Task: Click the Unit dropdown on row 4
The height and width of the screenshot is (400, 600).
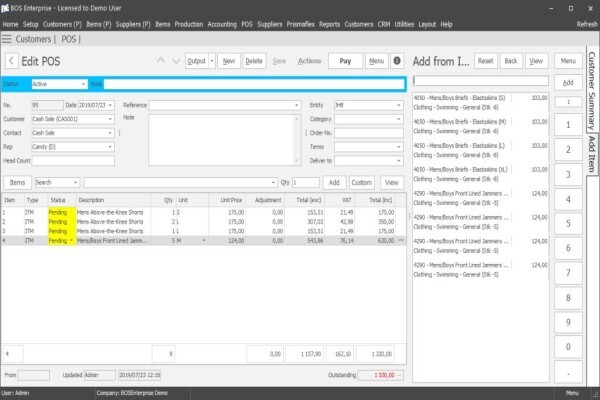Action: pos(204,240)
